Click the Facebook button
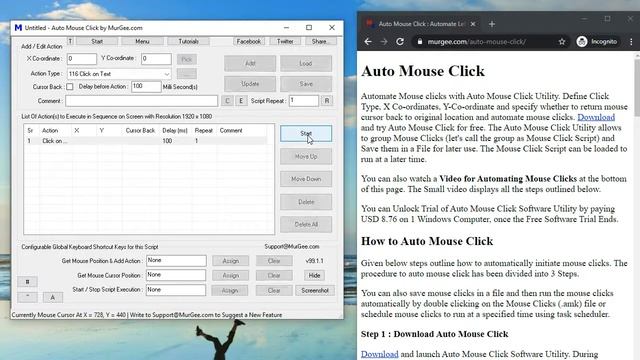640x360 pixels. (x=249, y=41)
